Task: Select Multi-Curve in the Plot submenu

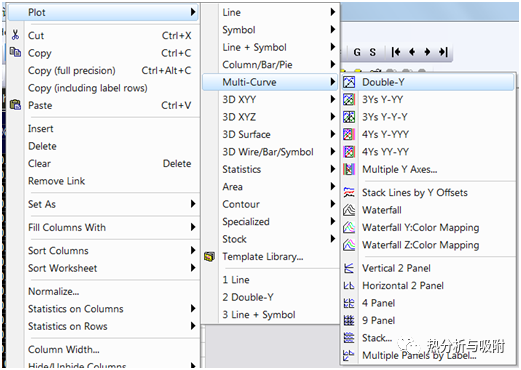Action: pyautogui.click(x=270, y=82)
